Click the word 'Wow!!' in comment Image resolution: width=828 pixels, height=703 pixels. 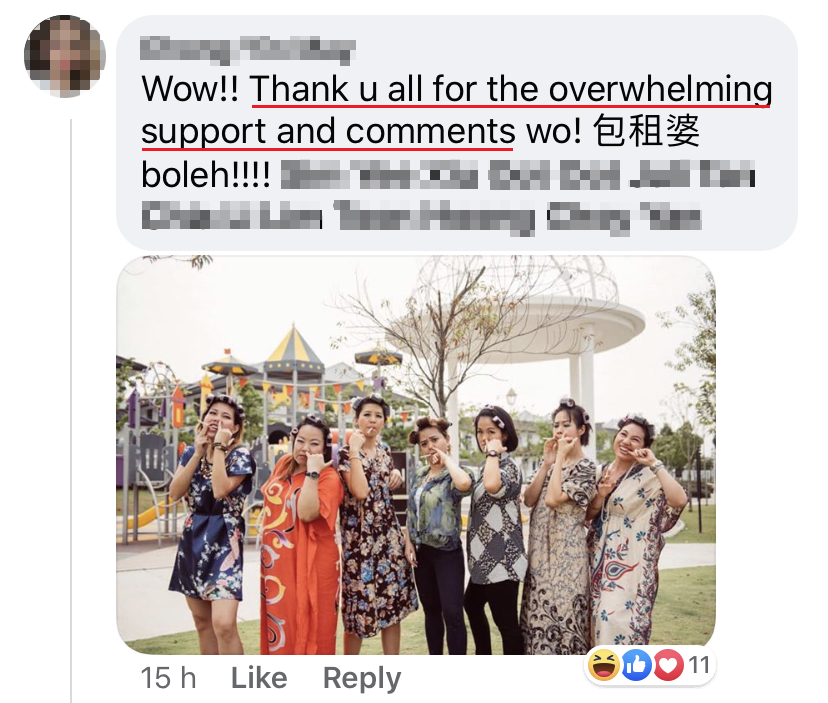click(x=190, y=89)
